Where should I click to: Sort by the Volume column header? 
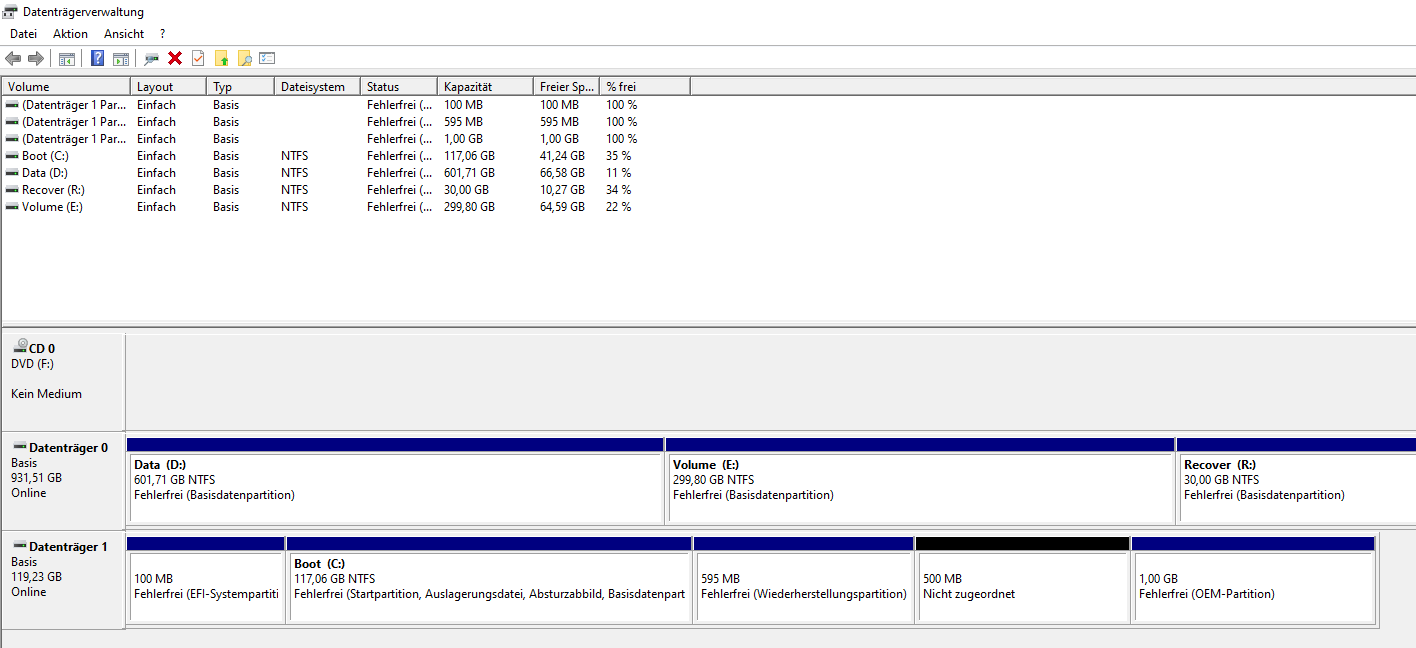tap(66, 87)
